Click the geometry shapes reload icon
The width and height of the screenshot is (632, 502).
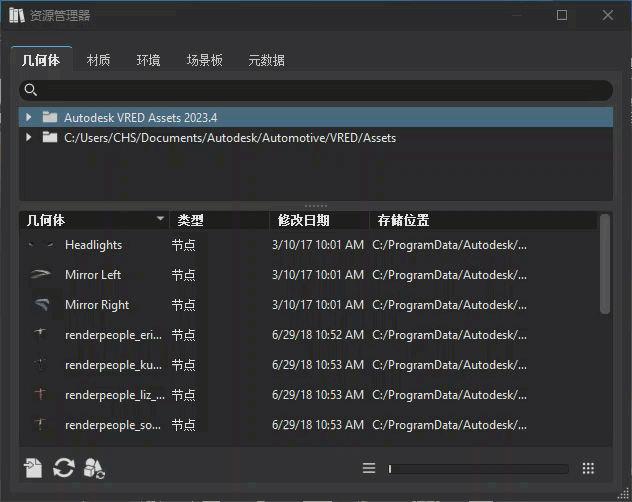click(x=94, y=468)
